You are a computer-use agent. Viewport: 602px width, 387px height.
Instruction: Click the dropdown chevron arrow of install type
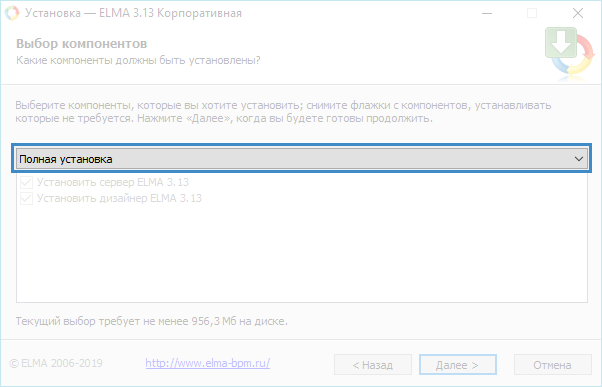coord(579,159)
